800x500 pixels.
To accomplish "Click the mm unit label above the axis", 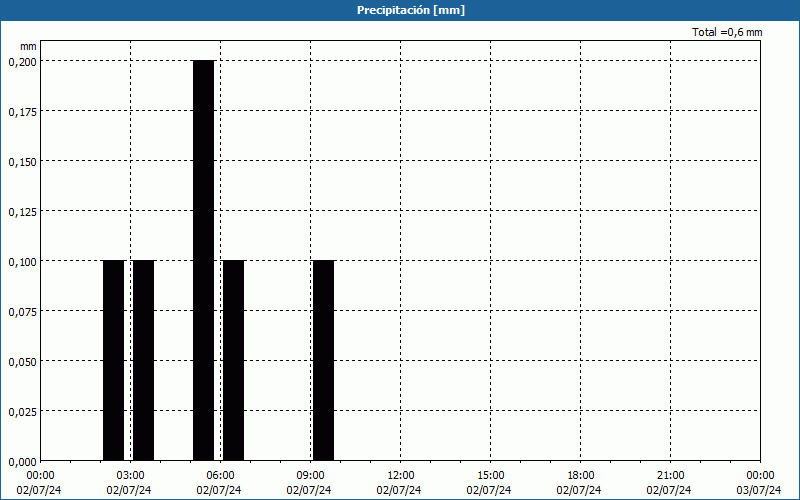I will pos(28,46).
